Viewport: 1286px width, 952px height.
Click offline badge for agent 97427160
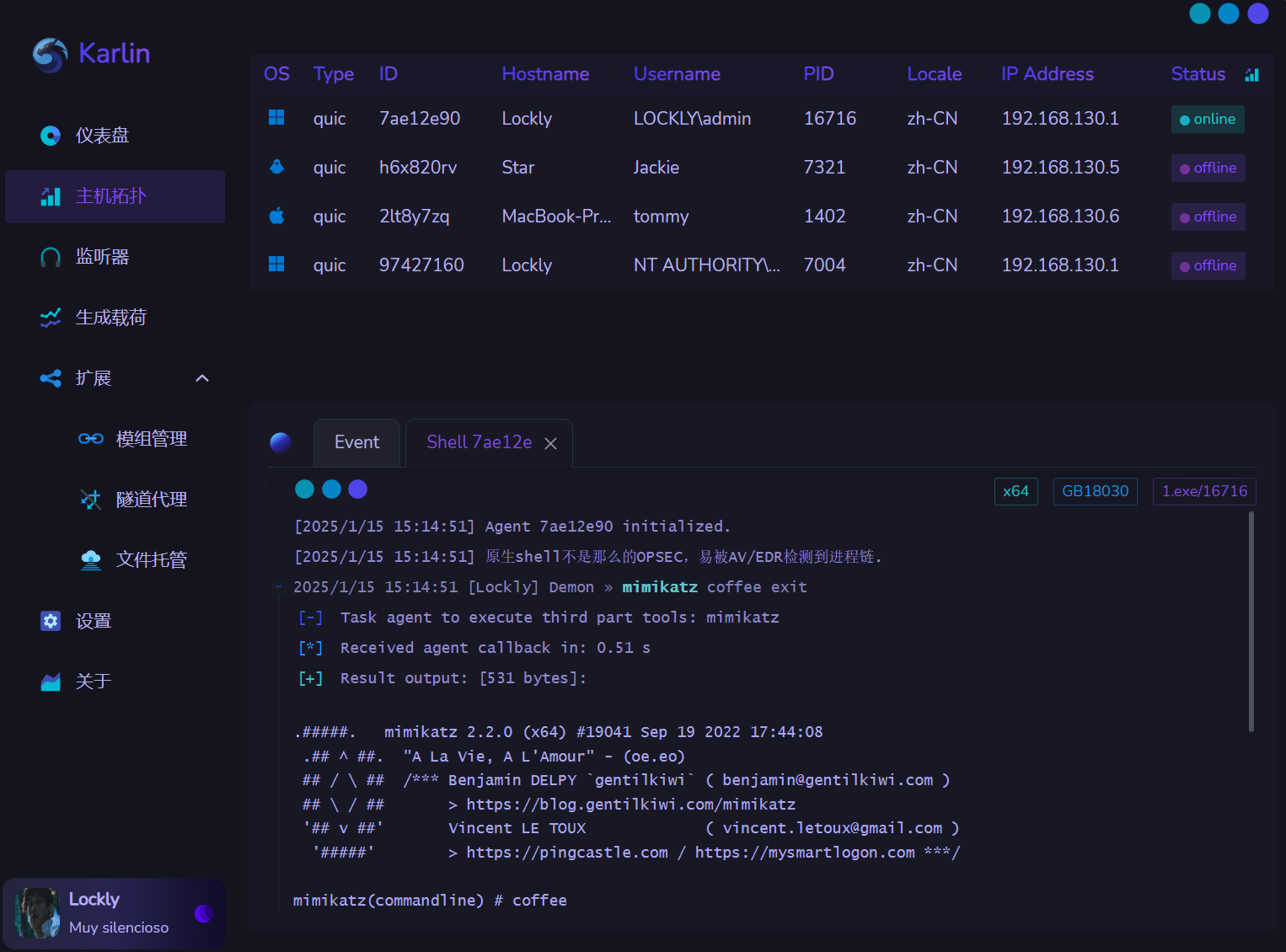click(x=1208, y=266)
